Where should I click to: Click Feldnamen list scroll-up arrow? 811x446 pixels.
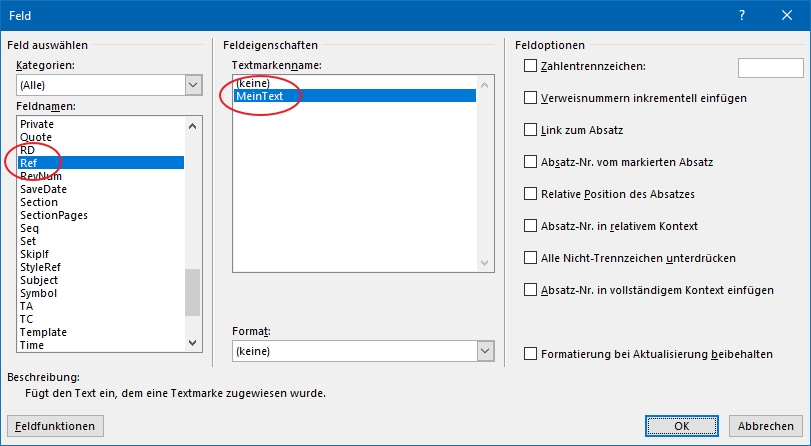pyautogui.click(x=192, y=126)
